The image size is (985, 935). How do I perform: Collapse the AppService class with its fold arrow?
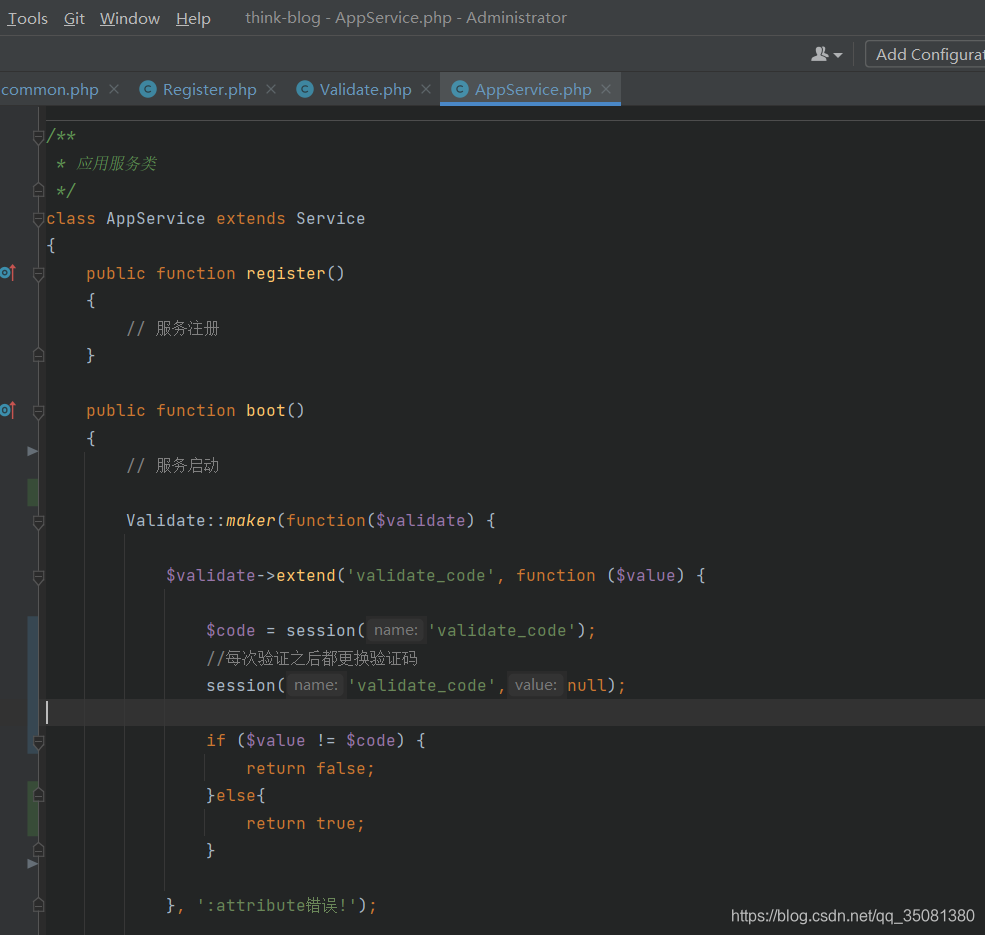[x=37, y=218]
